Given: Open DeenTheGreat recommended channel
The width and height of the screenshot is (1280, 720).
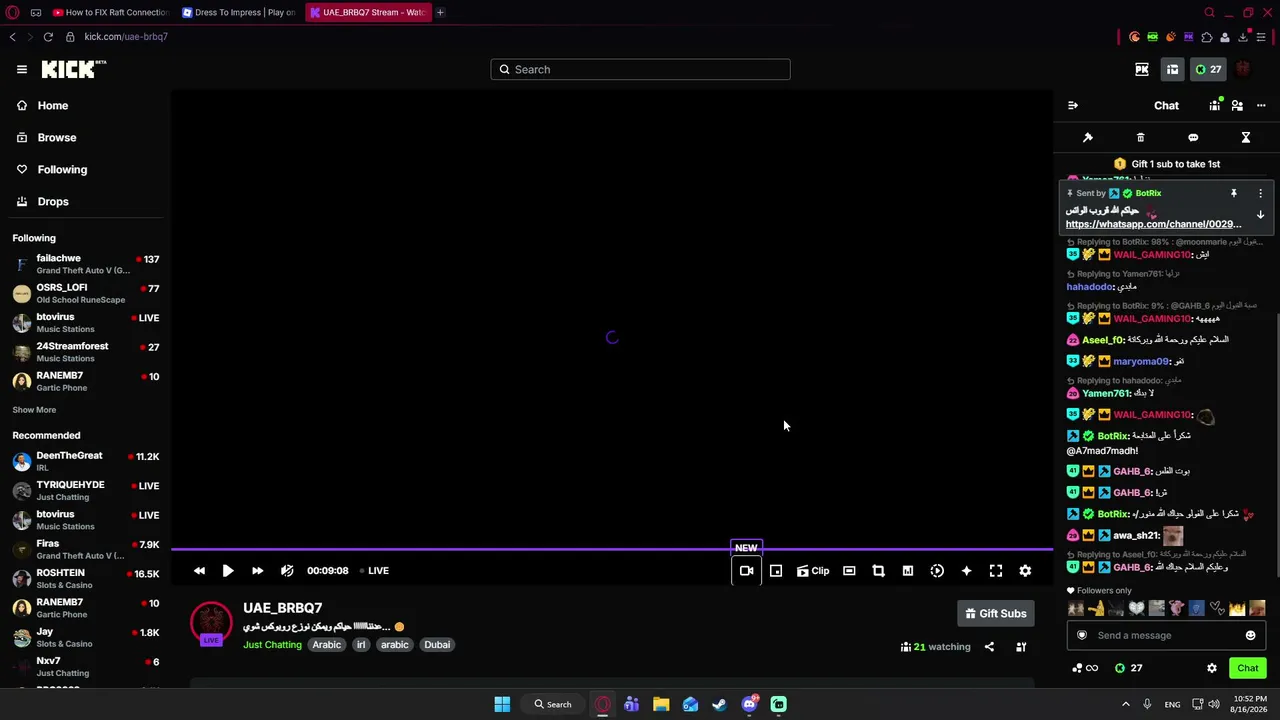Looking at the screenshot, I should point(86,461).
